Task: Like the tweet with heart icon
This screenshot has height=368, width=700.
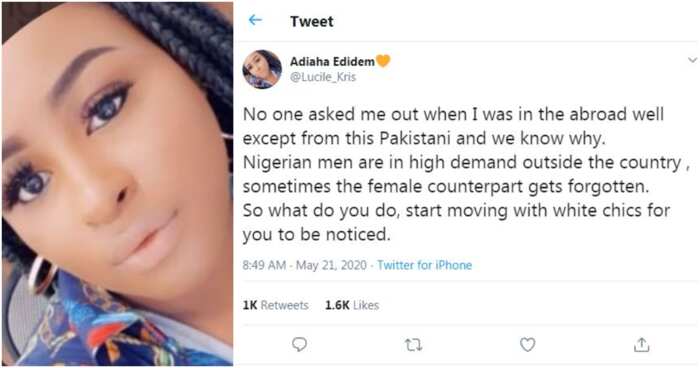Action: [x=527, y=344]
